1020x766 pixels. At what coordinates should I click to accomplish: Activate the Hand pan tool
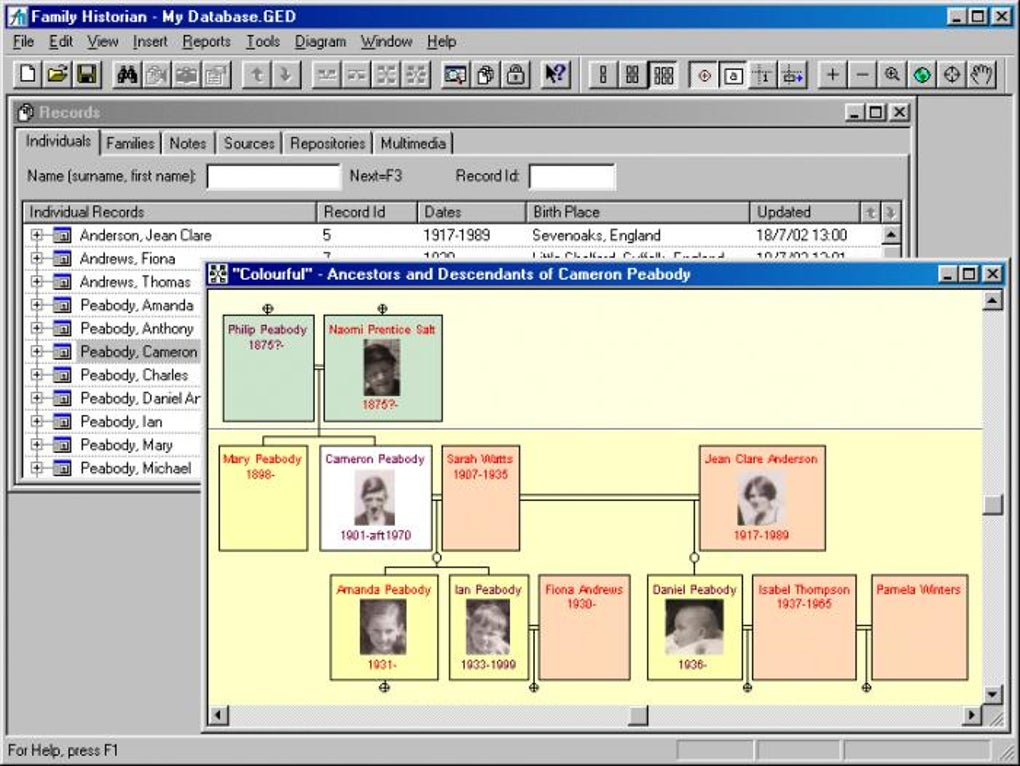pos(983,72)
